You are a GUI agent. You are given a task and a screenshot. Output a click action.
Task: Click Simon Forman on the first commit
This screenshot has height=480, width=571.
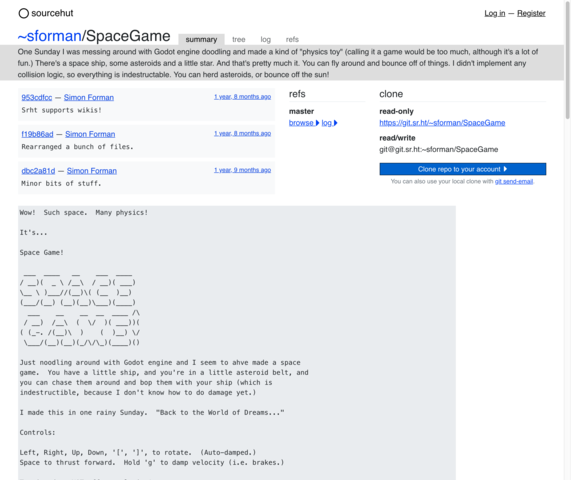click(89, 98)
